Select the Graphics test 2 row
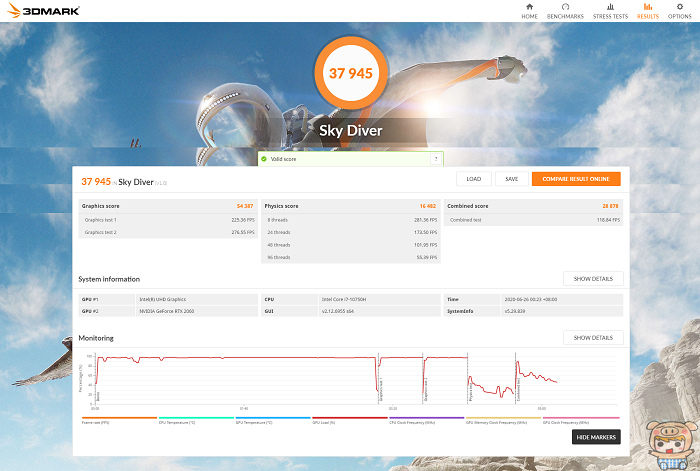This screenshot has width=700, height=471. coord(168,232)
